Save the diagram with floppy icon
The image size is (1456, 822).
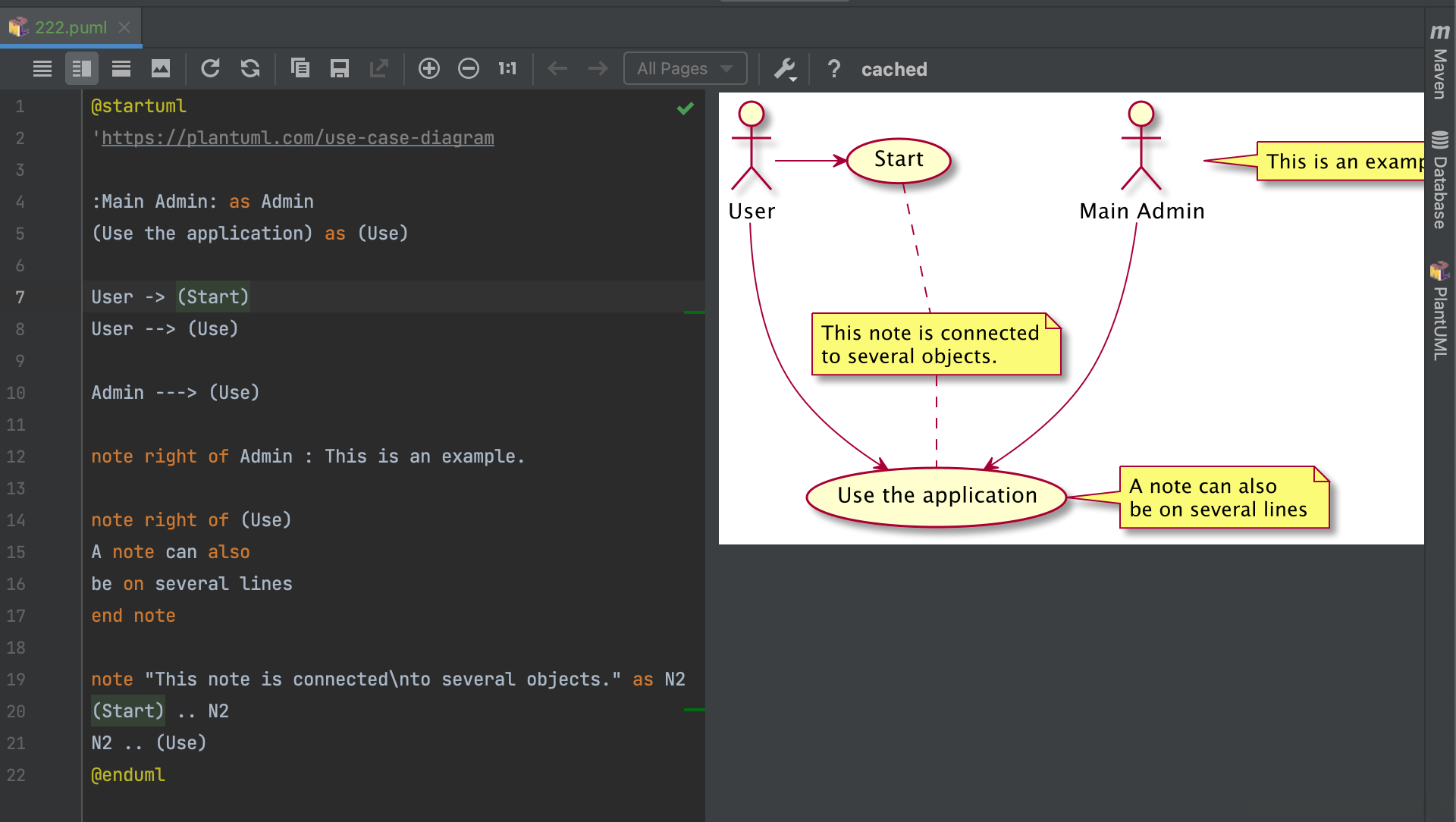click(x=339, y=69)
